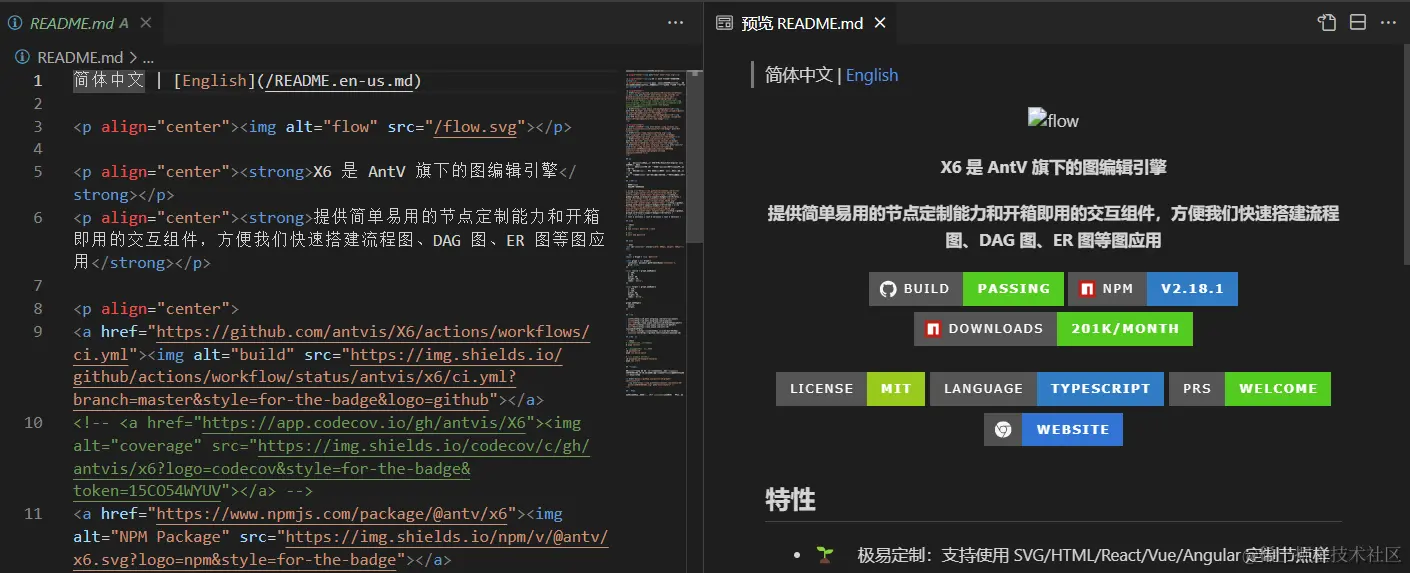Image resolution: width=1410 pixels, height=573 pixels.
Task: Click line number 10 in the gutter
Action: [x=34, y=423]
